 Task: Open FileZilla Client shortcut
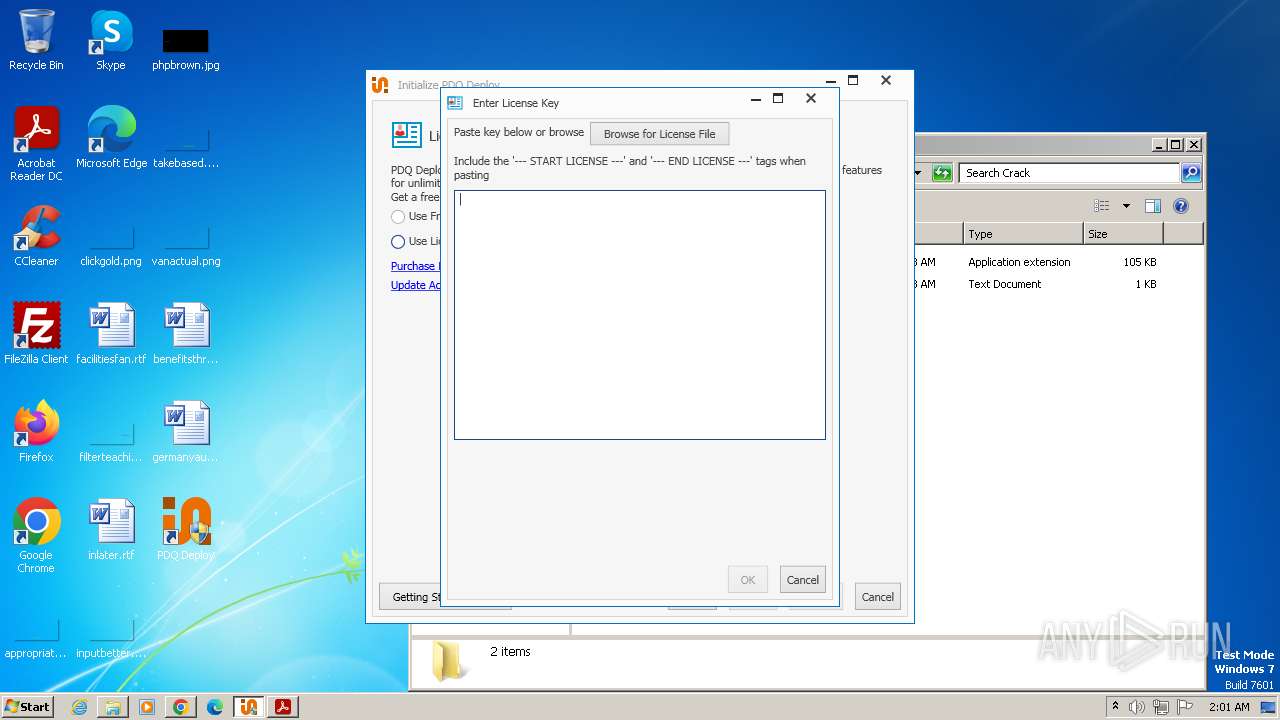pos(36,333)
